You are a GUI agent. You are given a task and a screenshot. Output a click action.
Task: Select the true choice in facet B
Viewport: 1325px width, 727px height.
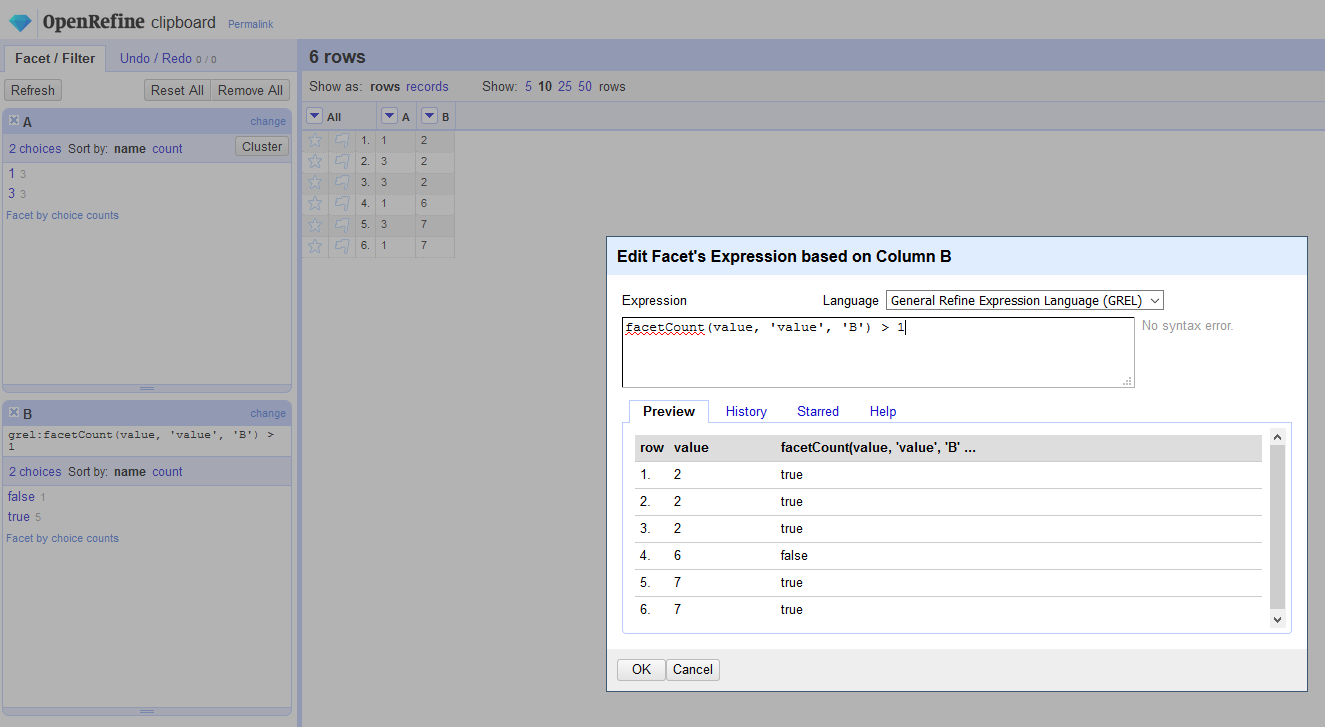(x=19, y=517)
